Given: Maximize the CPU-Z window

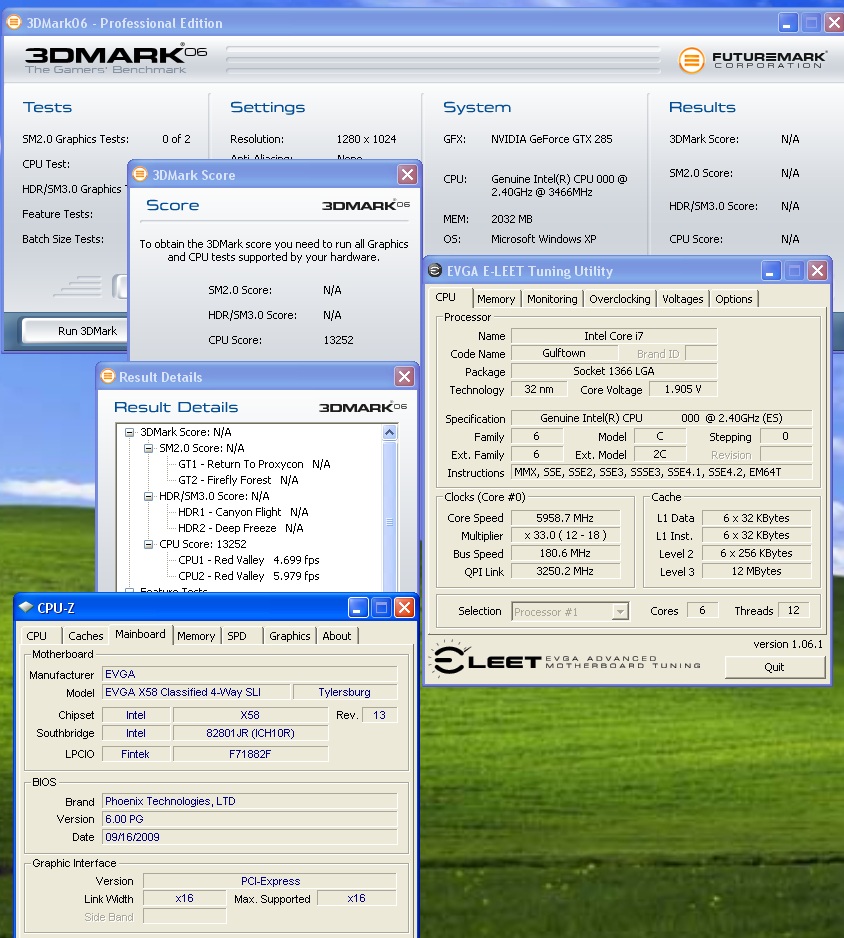Looking at the screenshot, I should pos(381,608).
